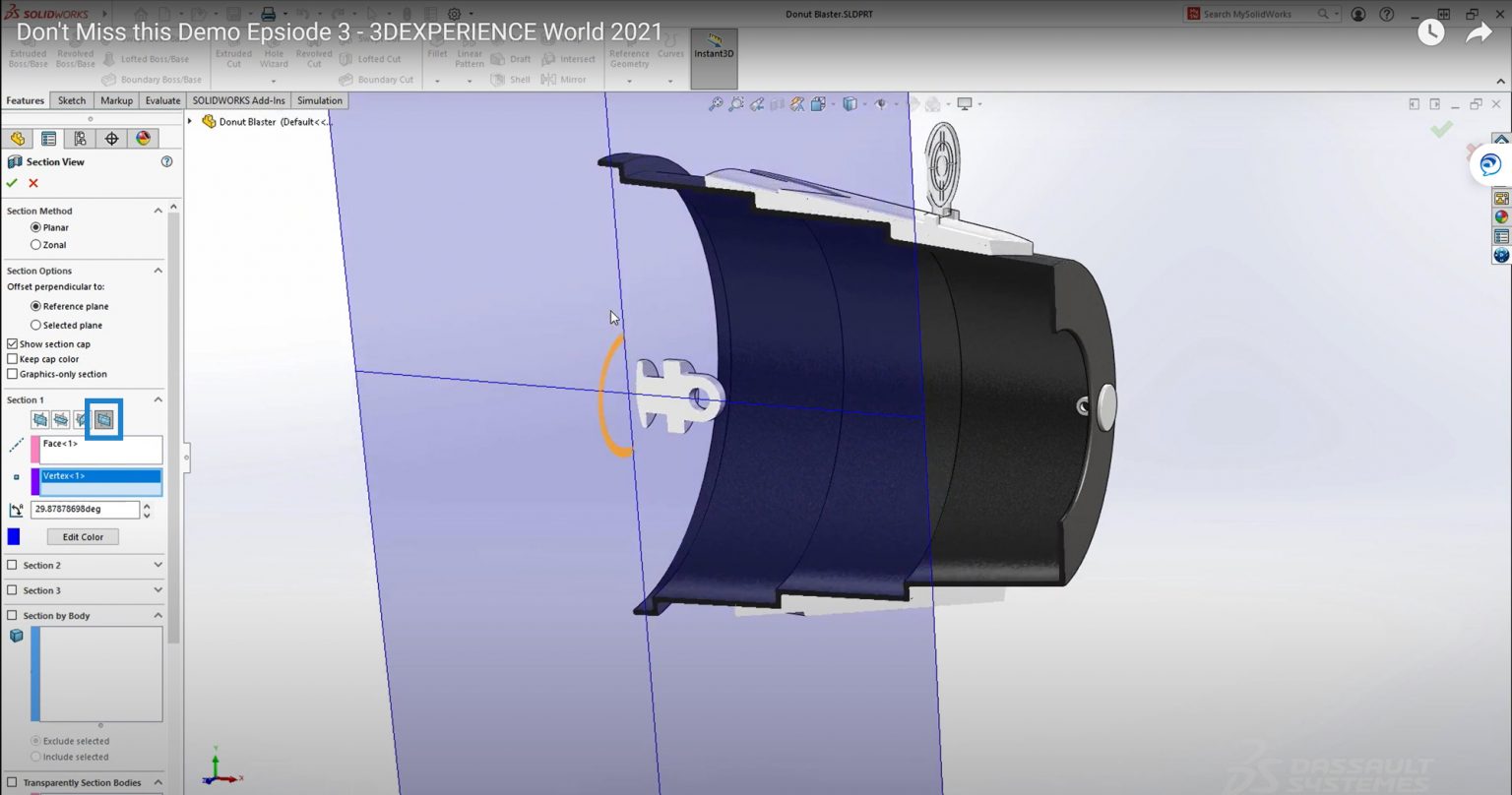Open the DisplayManager color ball tab
The height and width of the screenshot is (795, 1512).
(143, 139)
